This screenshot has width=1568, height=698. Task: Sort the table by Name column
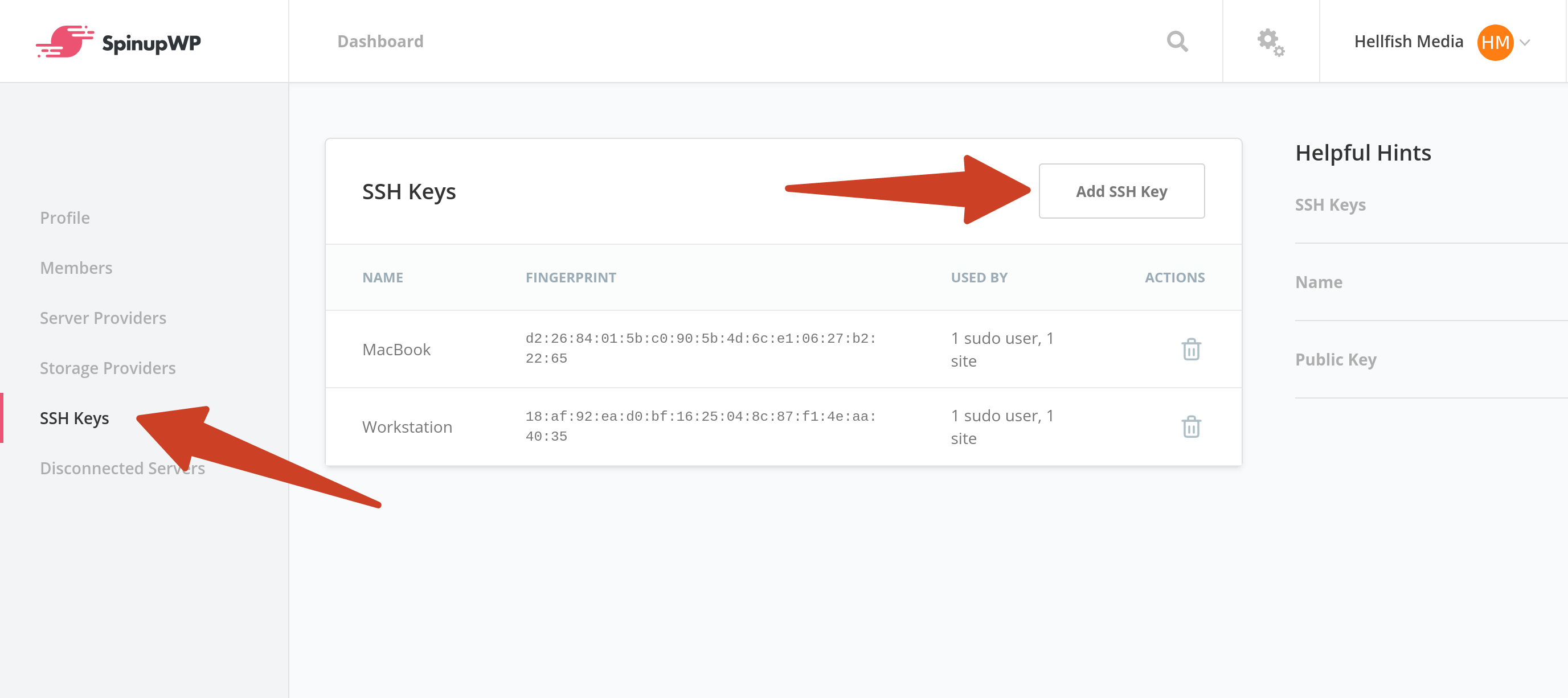click(382, 277)
